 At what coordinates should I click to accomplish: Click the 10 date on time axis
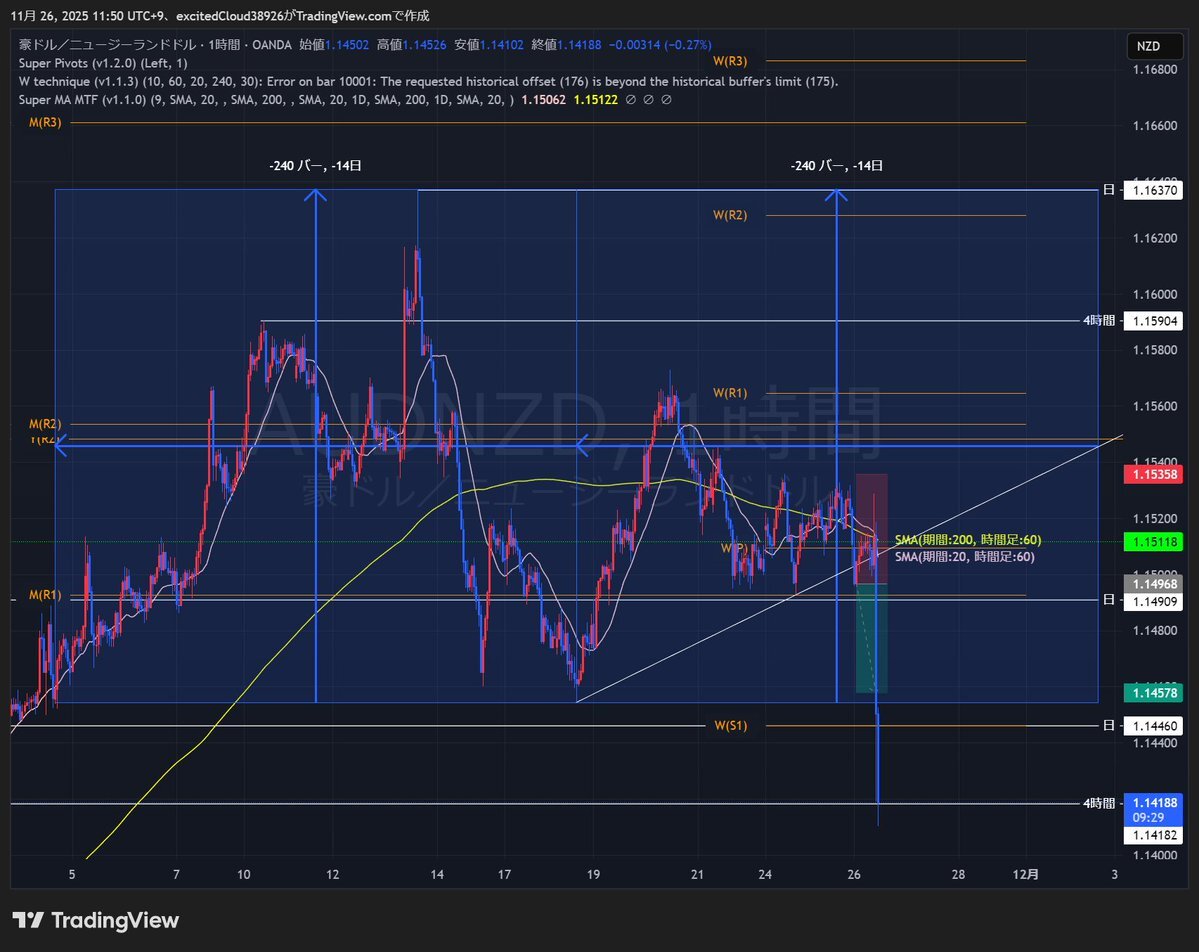click(244, 874)
